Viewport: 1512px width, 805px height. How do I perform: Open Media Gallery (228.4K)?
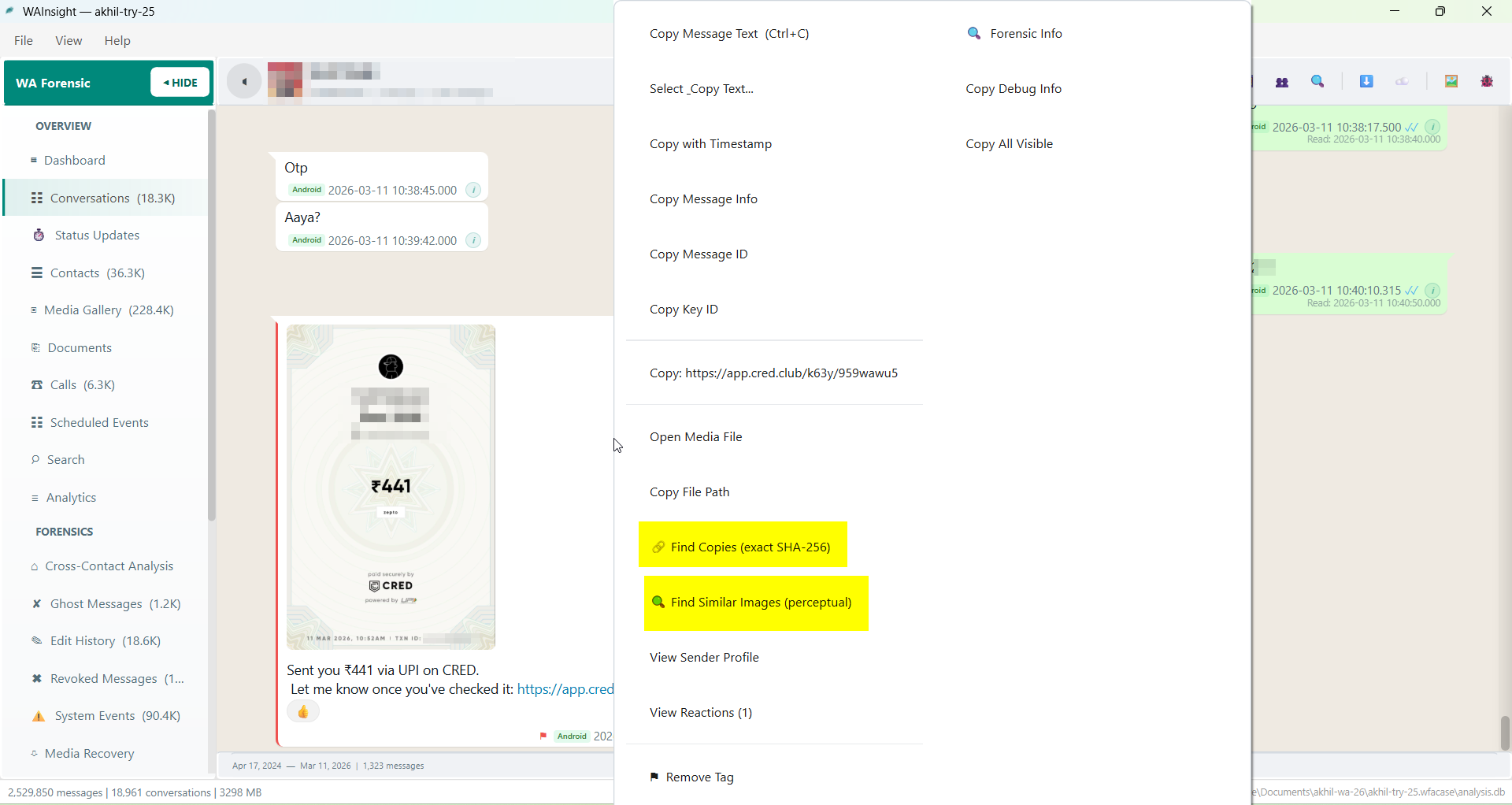coord(106,310)
